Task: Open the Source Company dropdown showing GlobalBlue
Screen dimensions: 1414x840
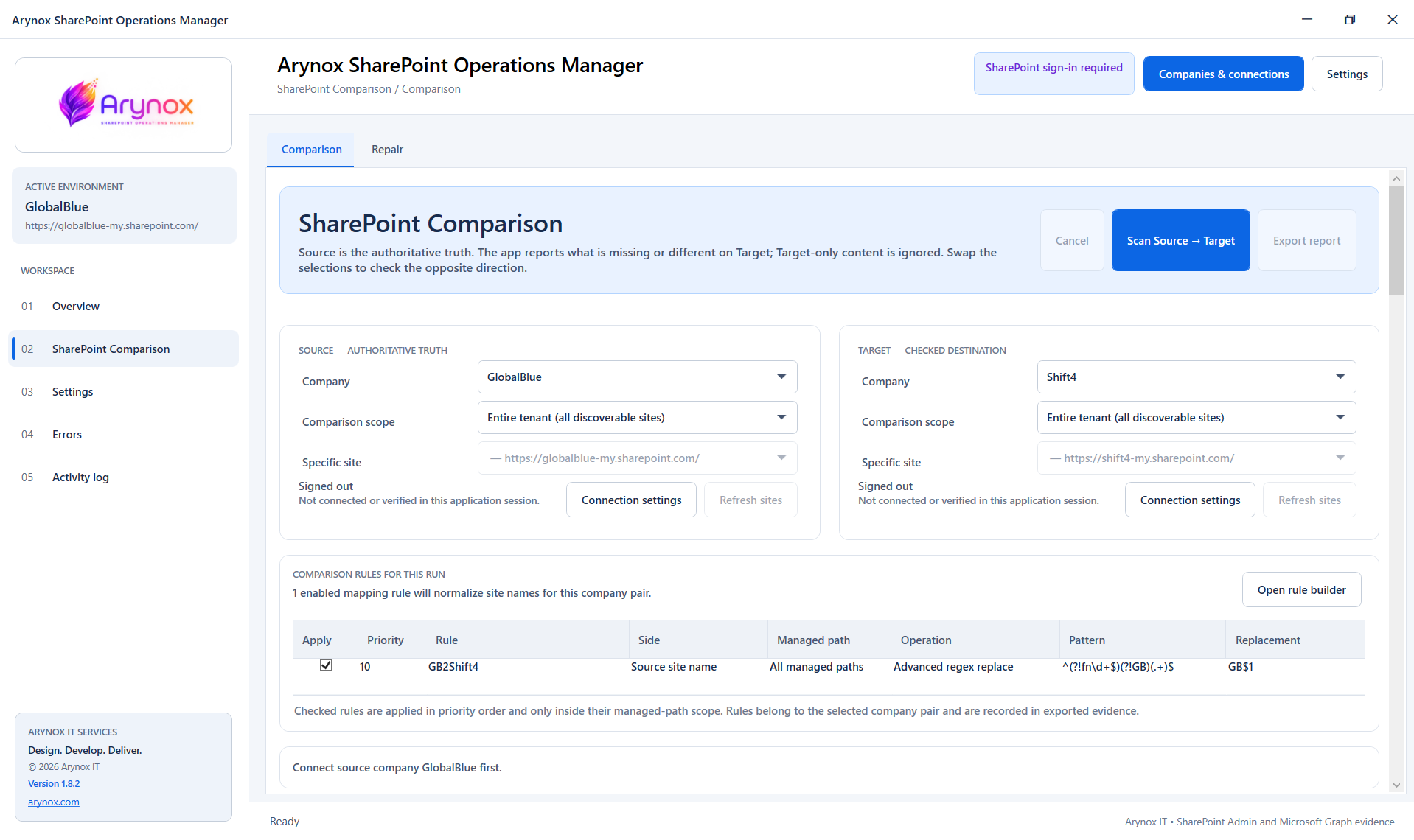Action: [x=637, y=377]
